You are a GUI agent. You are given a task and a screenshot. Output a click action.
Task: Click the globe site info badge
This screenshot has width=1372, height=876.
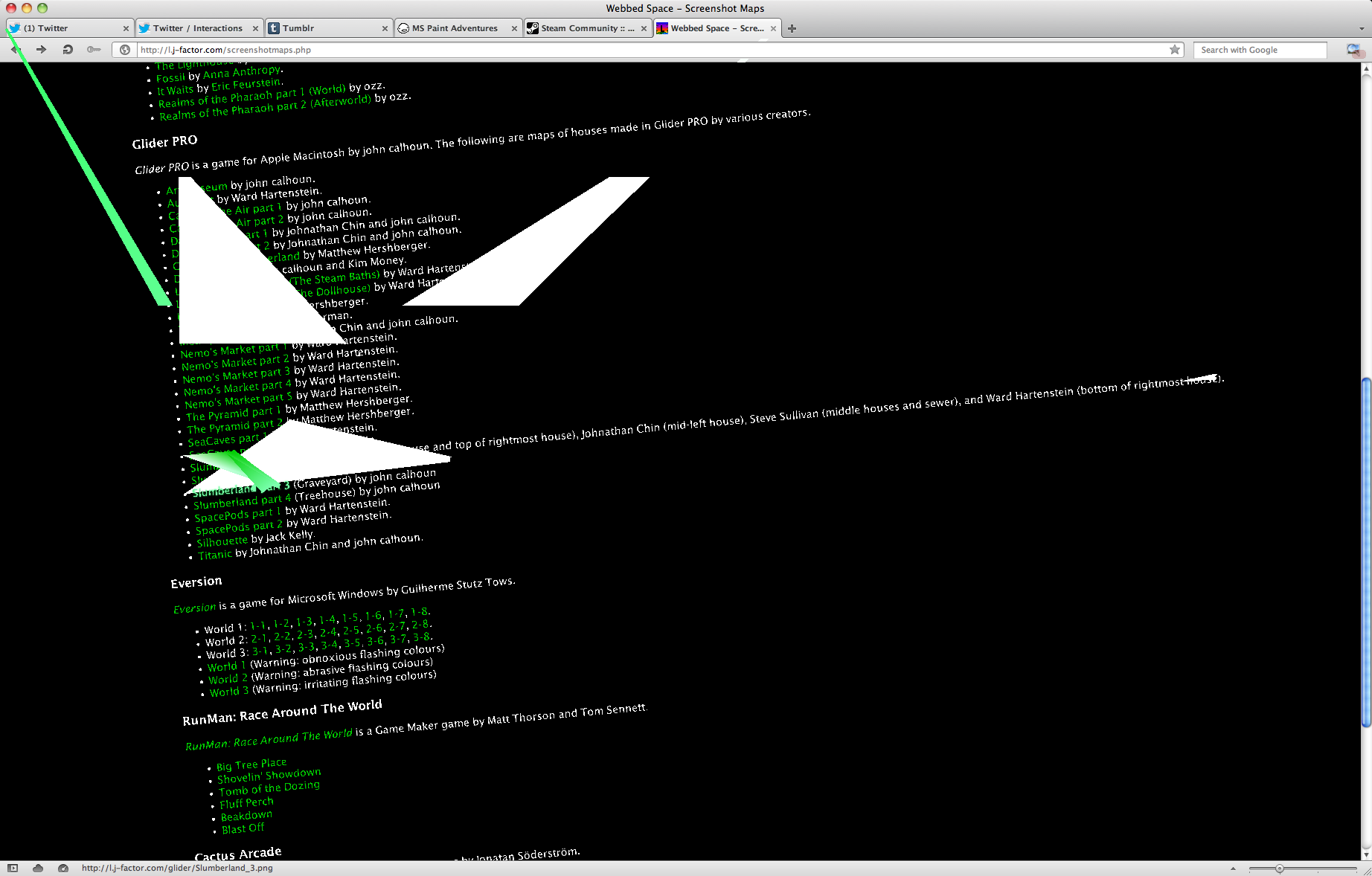click(125, 50)
